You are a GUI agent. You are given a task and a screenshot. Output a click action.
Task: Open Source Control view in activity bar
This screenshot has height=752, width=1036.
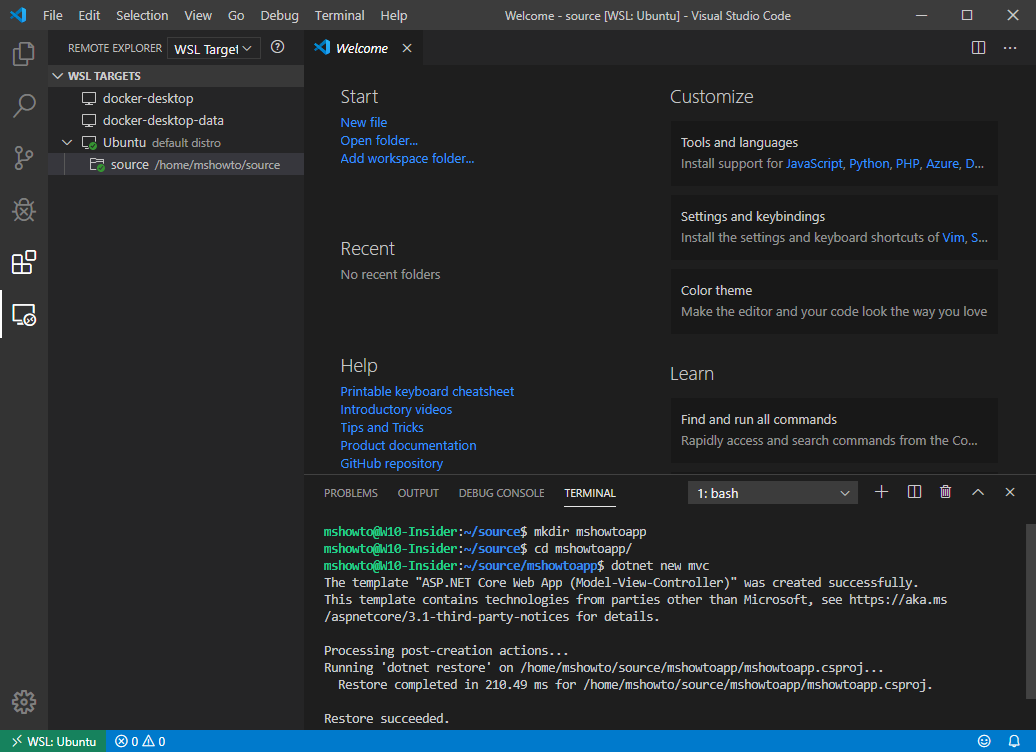24,158
